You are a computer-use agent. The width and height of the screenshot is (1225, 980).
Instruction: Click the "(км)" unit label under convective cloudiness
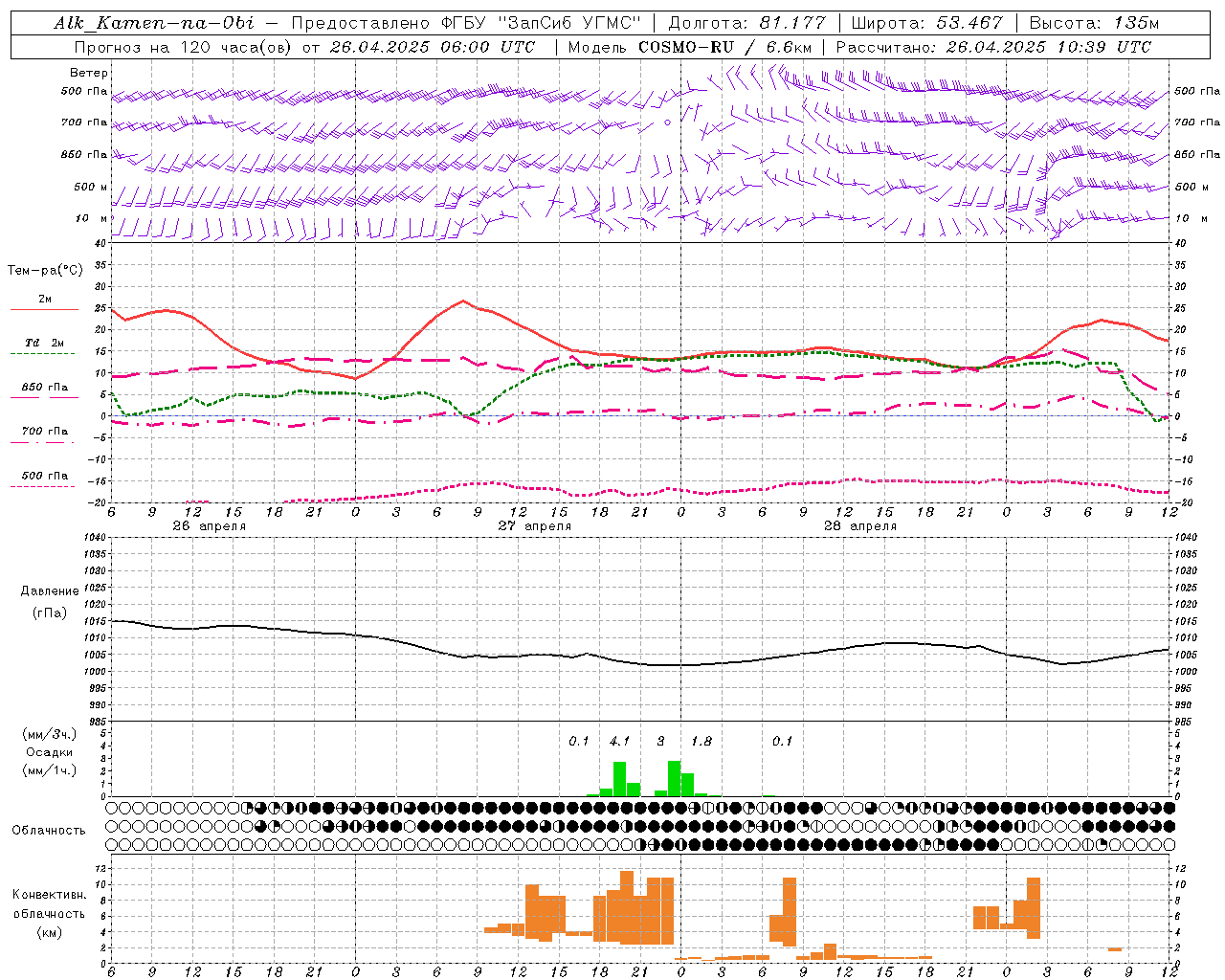click(x=50, y=932)
